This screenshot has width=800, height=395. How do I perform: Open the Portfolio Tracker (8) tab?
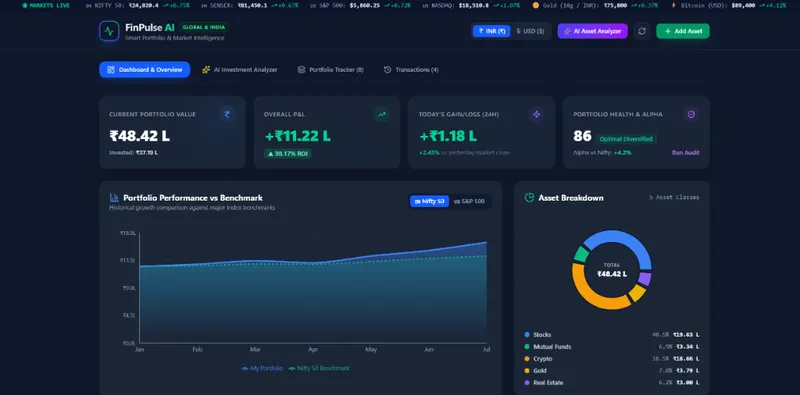coord(331,70)
